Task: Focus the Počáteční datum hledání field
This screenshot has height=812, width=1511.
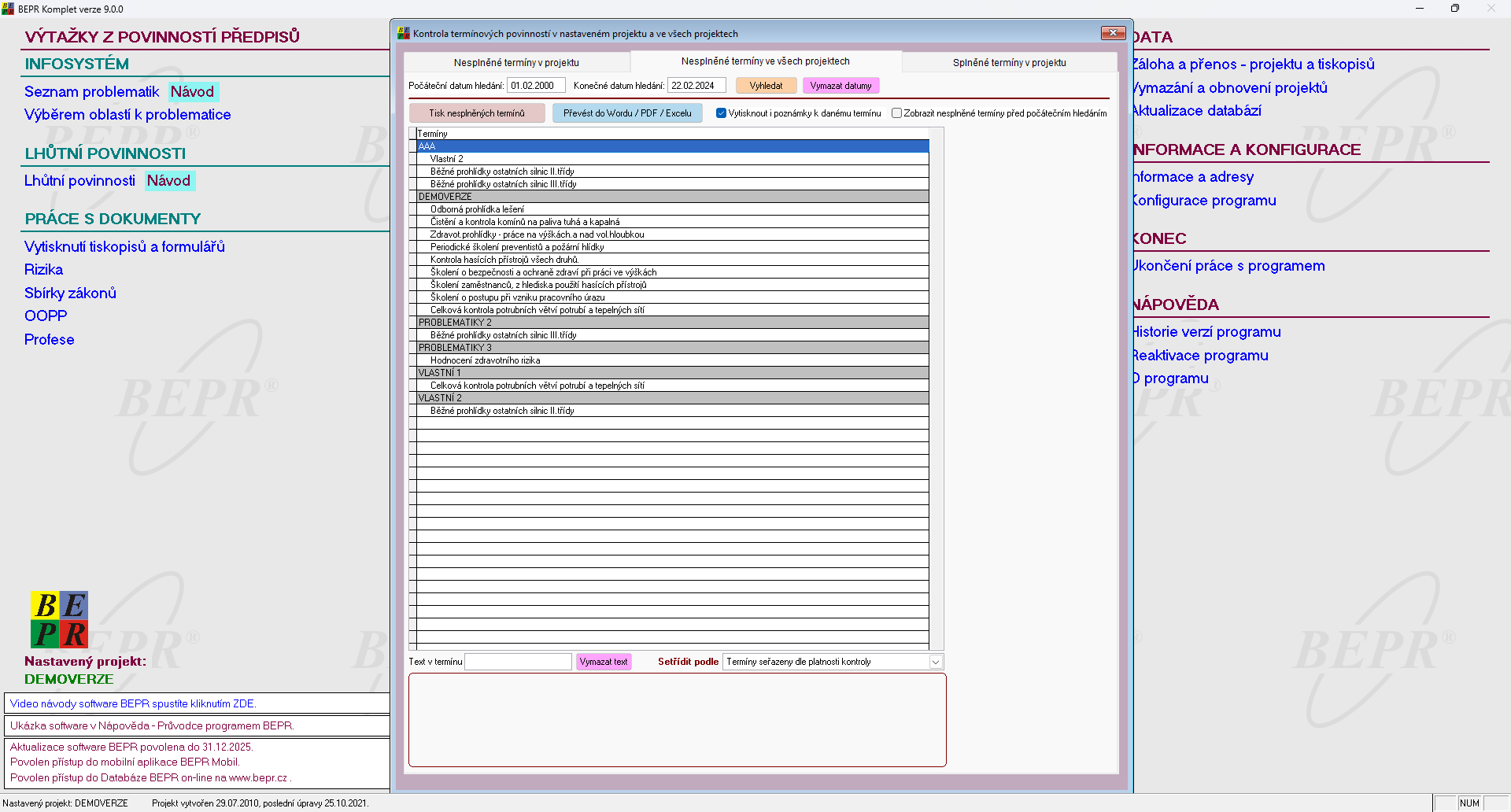Action: [536, 86]
